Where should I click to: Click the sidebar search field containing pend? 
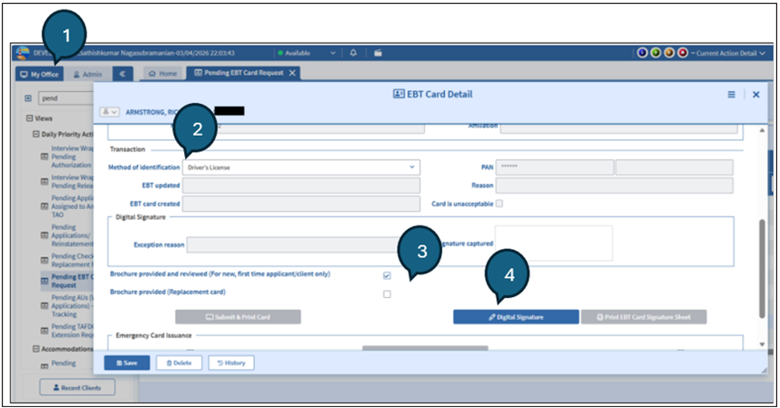[66, 98]
